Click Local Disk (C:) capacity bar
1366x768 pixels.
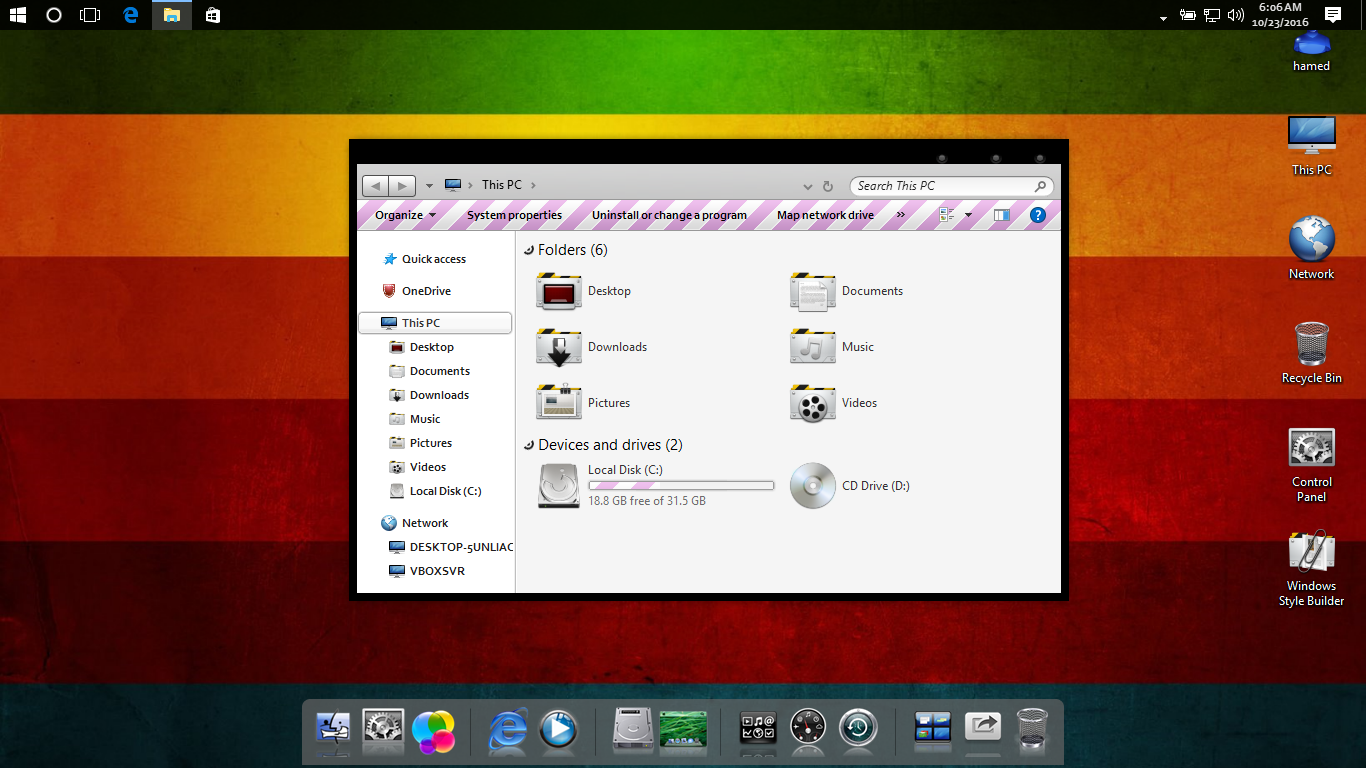pyautogui.click(x=680, y=486)
